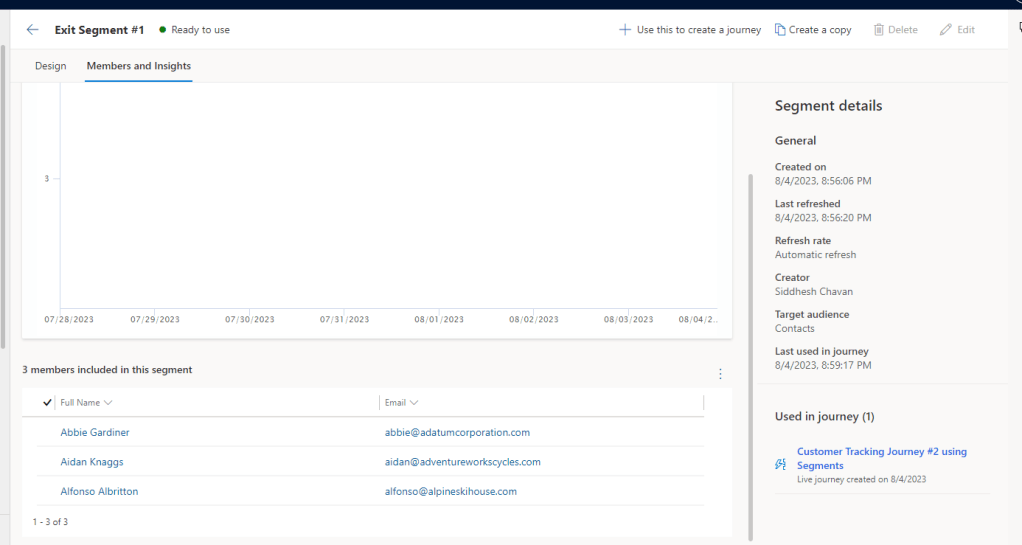Click the Delete trash icon
1022x545 pixels.
[x=879, y=30]
